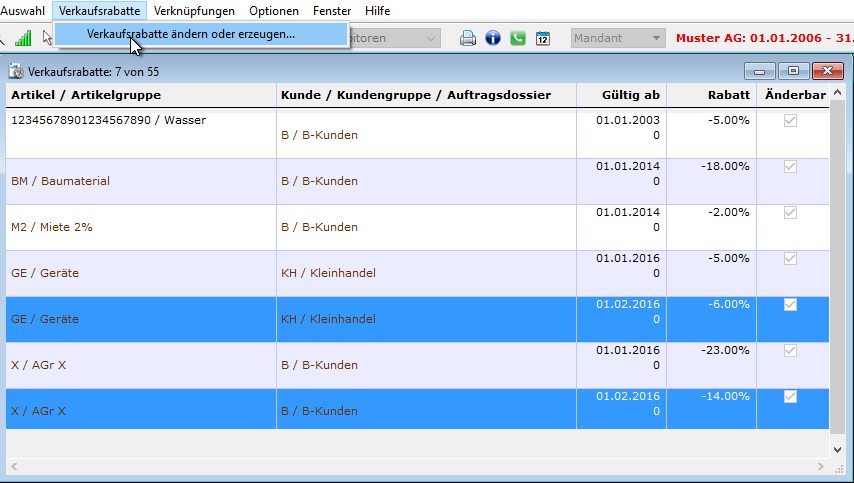Toggle Änderbar checkbox for -6.00% row

pyautogui.click(x=790, y=304)
